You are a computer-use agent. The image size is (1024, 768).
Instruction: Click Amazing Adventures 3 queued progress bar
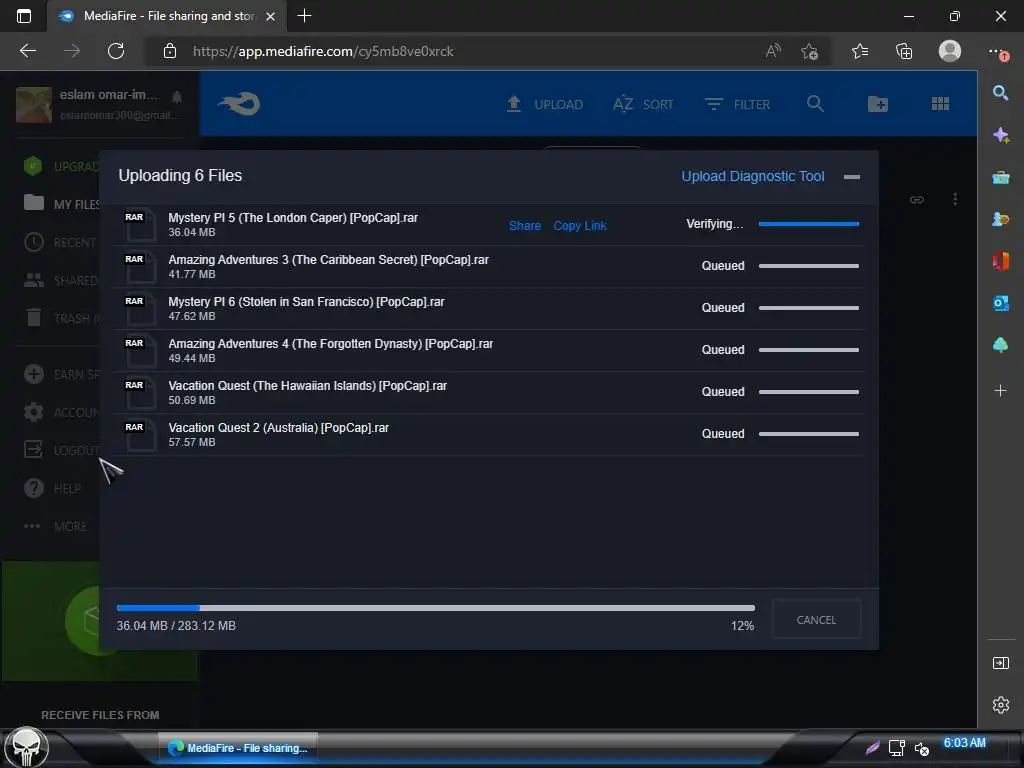point(808,266)
